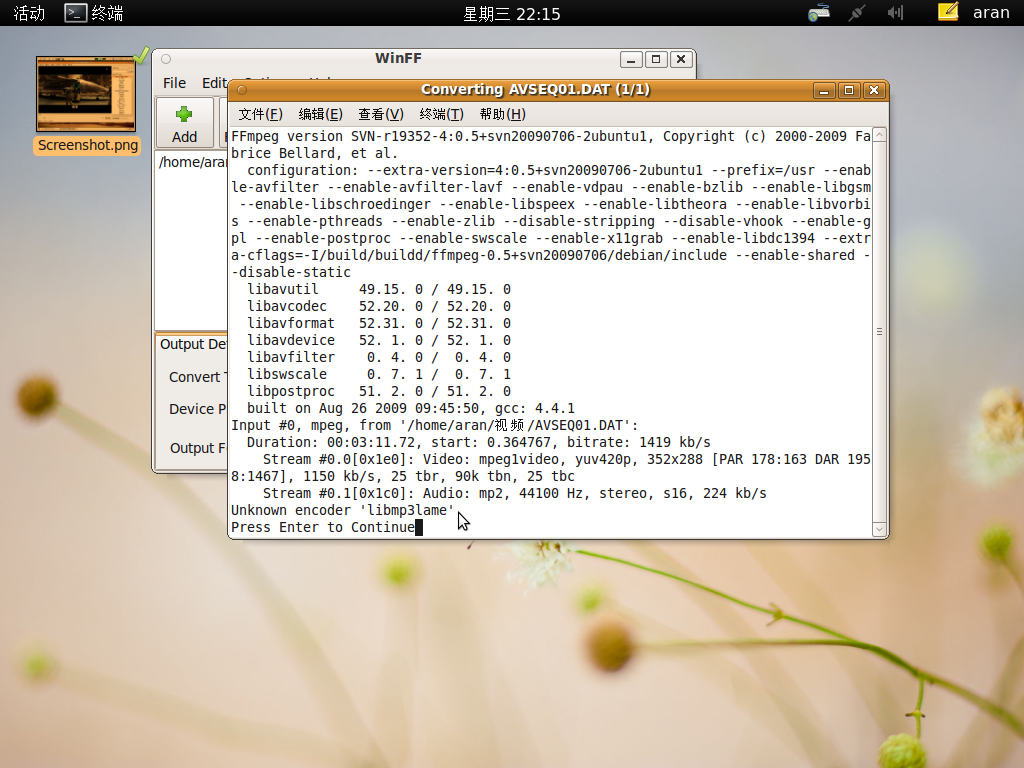Screen dimensions: 1024x768
Task: Click the WinFF window title text
Action: tap(398, 58)
